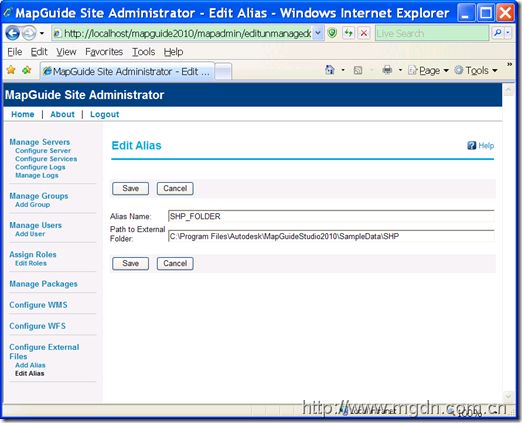Open the Tools toolbar dropdown
This screenshot has height=423, width=522.
[476, 70]
